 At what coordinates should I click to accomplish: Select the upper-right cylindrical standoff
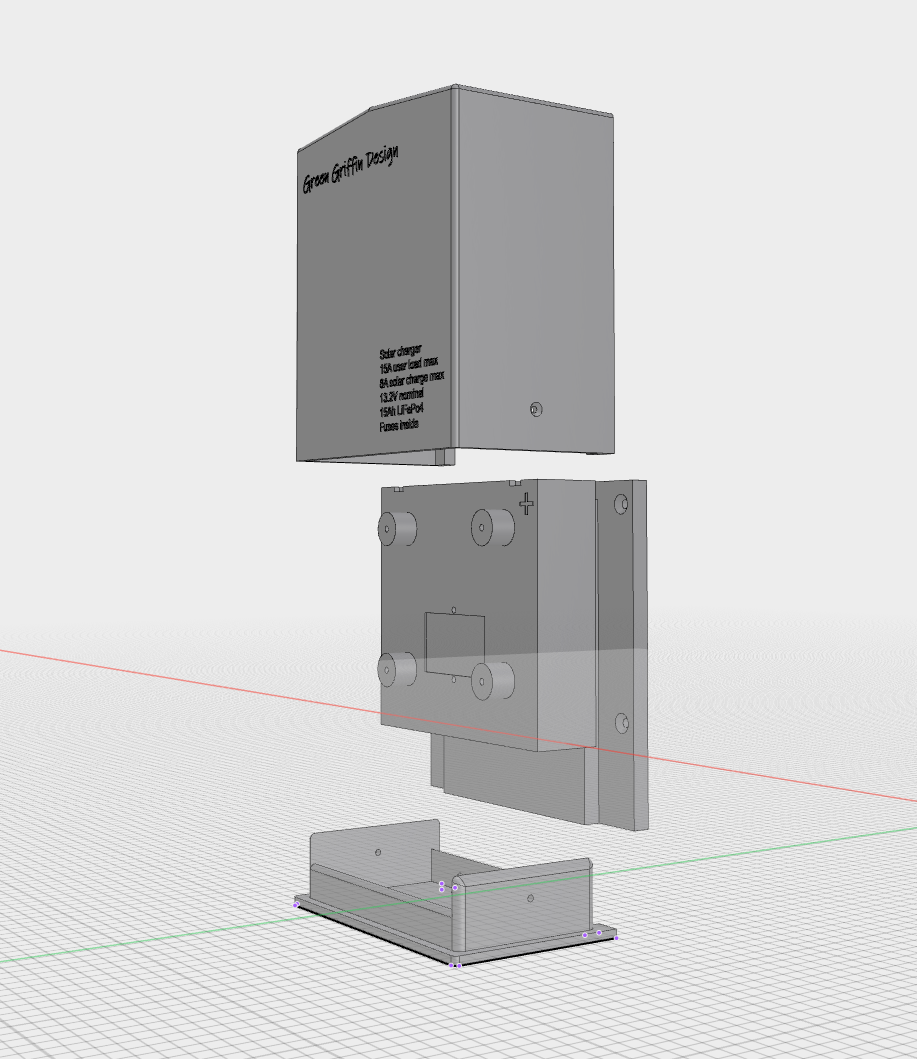pyautogui.click(x=492, y=527)
